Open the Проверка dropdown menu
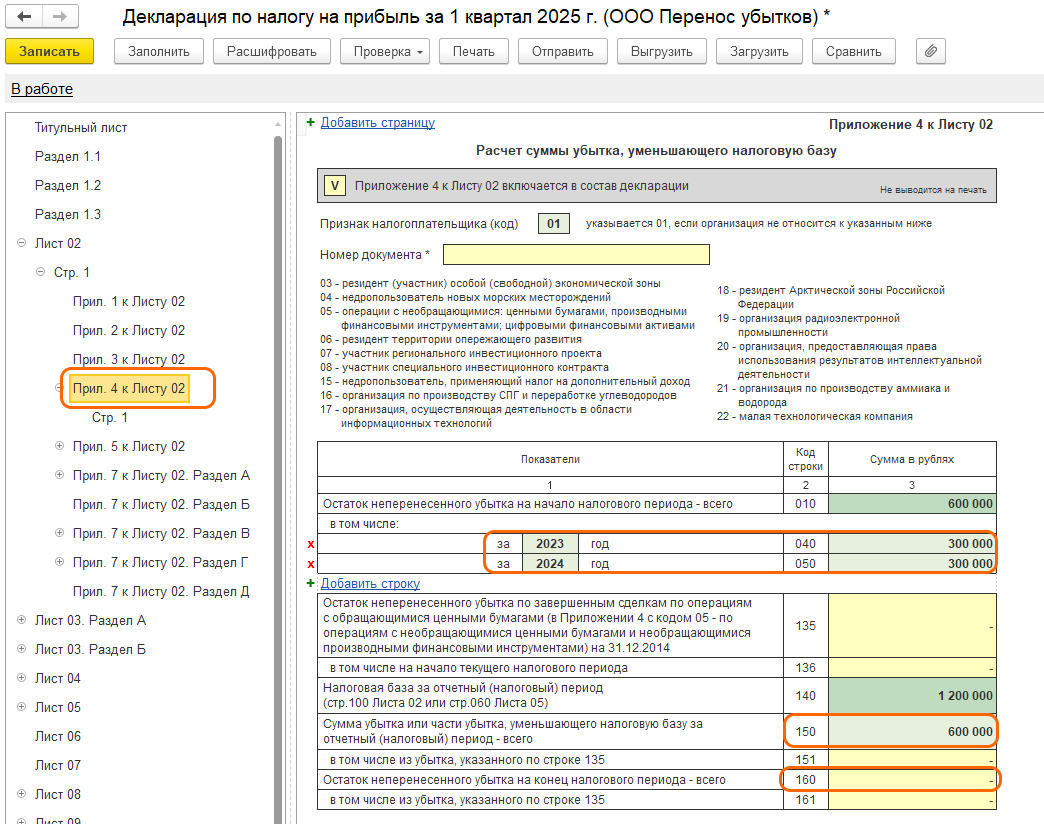This screenshot has height=824, width=1044. (x=385, y=51)
